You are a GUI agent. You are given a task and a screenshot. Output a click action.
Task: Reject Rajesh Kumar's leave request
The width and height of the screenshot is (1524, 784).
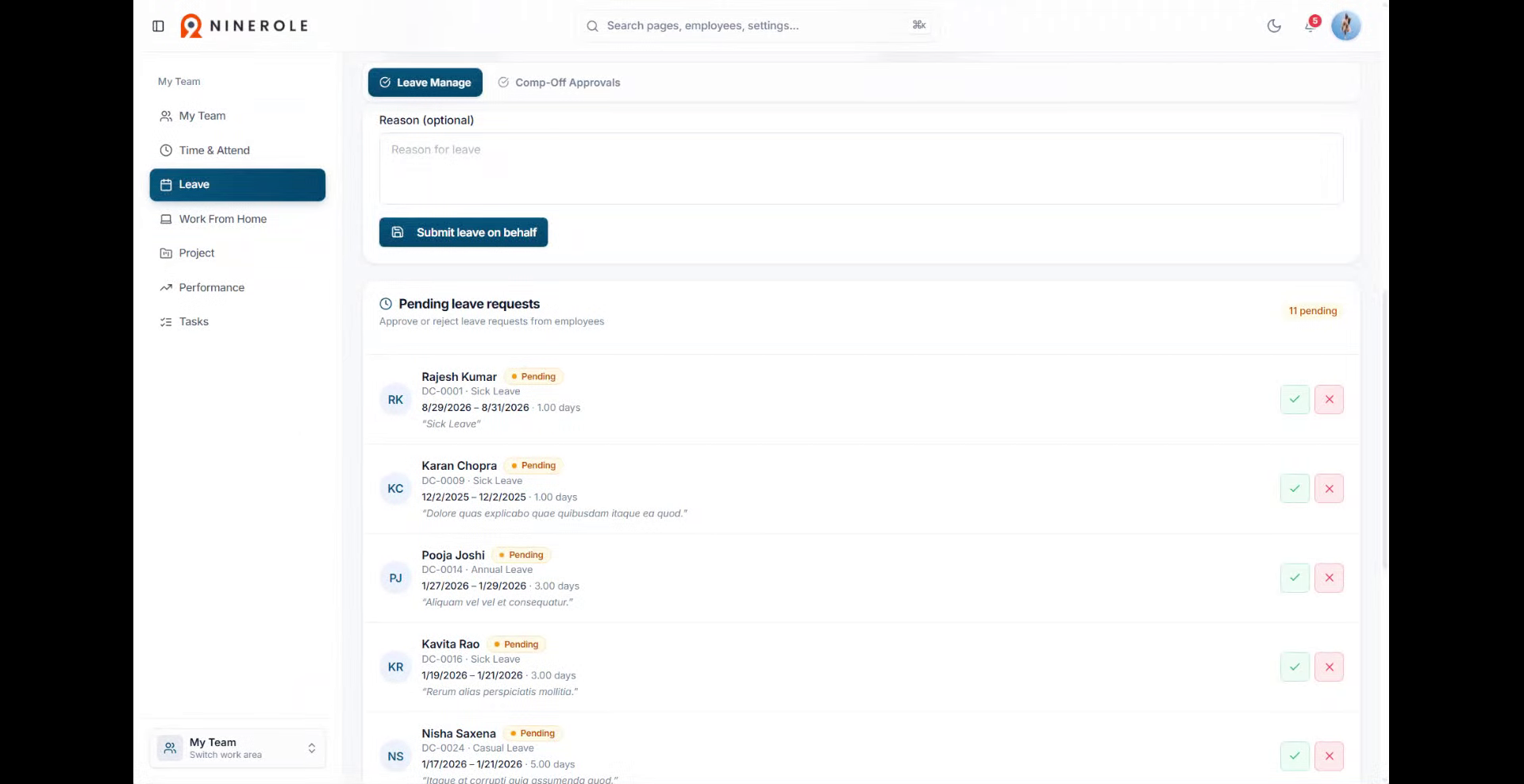tap(1329, 399)
